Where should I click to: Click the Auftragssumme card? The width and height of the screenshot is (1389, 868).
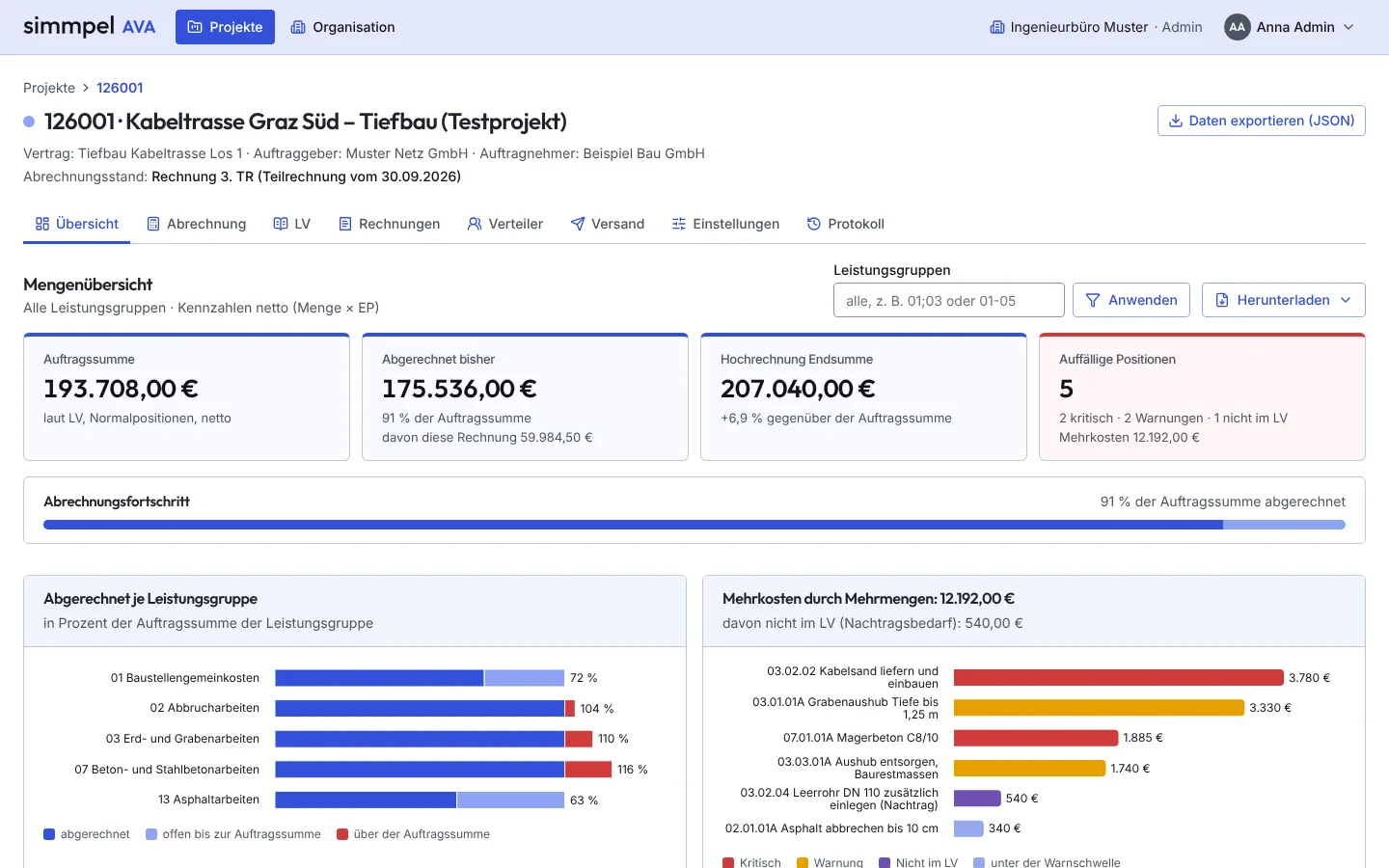(186, 396)
